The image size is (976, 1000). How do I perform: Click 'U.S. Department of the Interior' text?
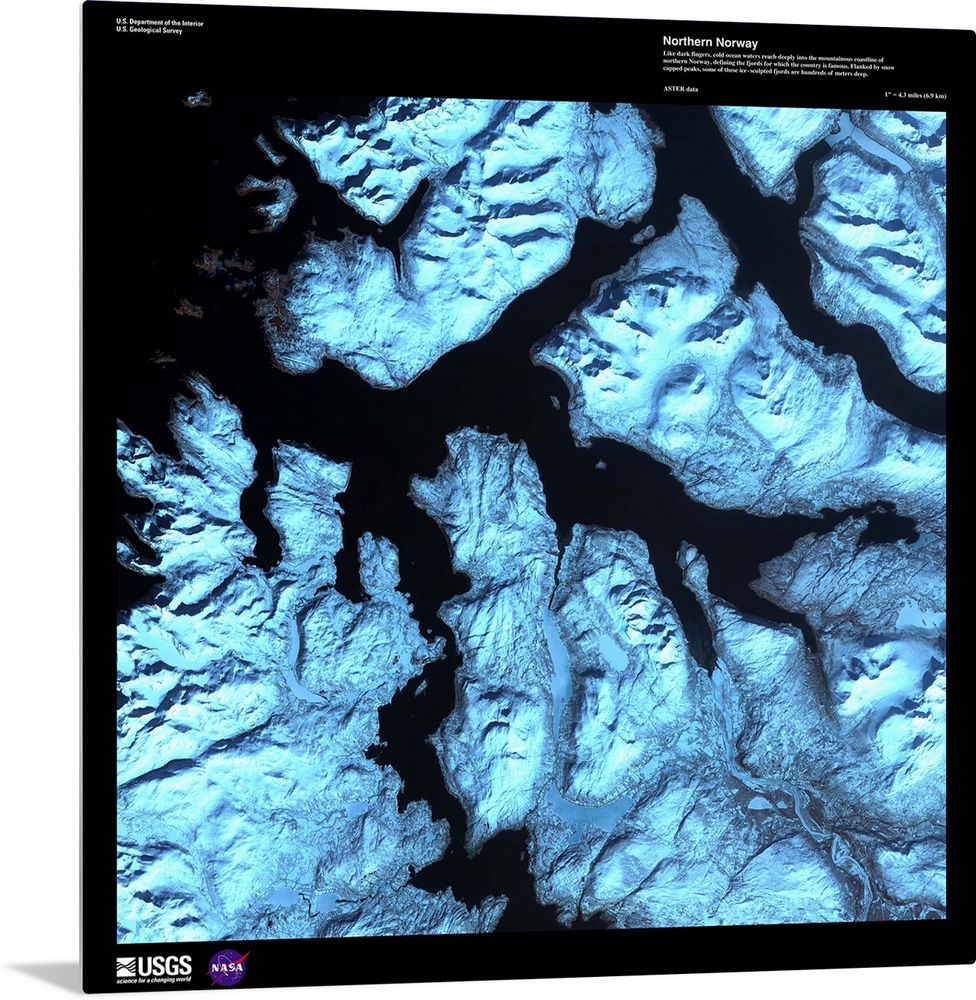coord(160,21)
